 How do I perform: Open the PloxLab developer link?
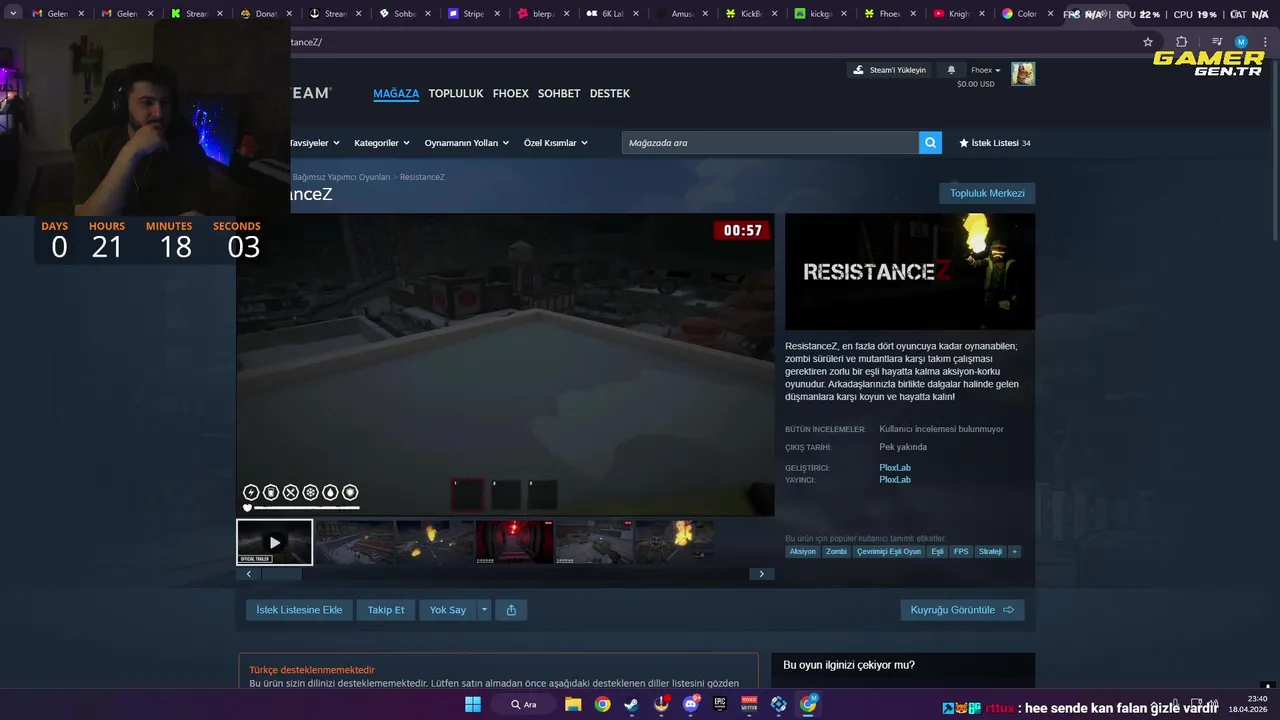click(x=895, y=467)
